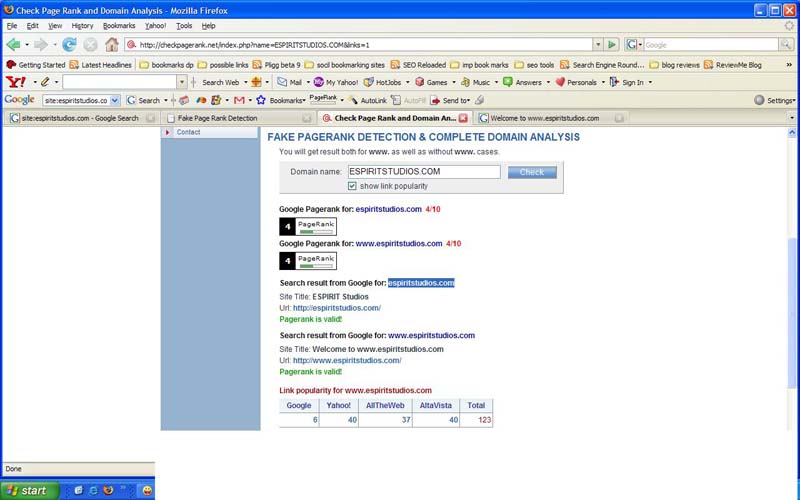Click the Contact sidebar link

coord(188,132)
